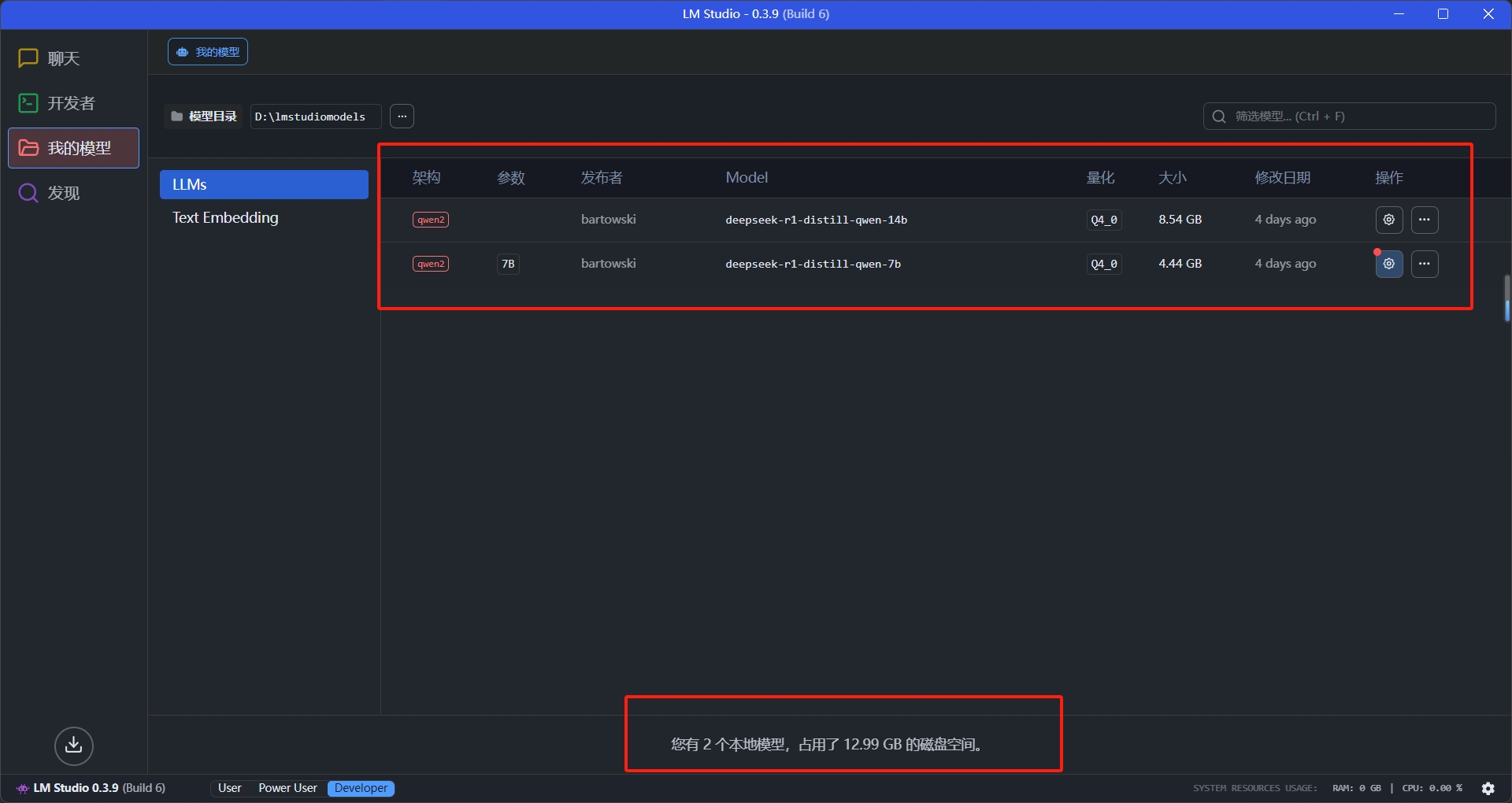
Task: Close the LM Studio window
Action: tap(1488, 14)
